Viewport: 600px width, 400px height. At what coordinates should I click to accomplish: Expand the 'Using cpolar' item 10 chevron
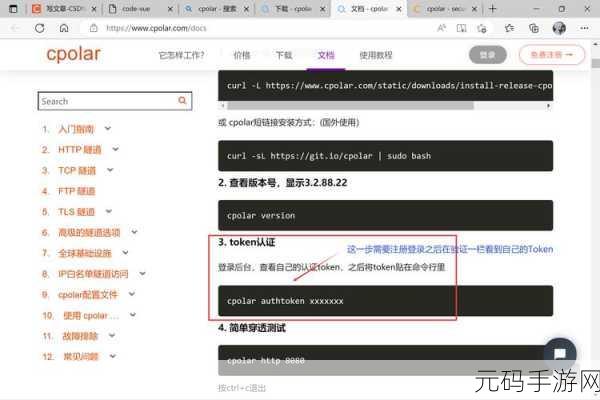133,315
